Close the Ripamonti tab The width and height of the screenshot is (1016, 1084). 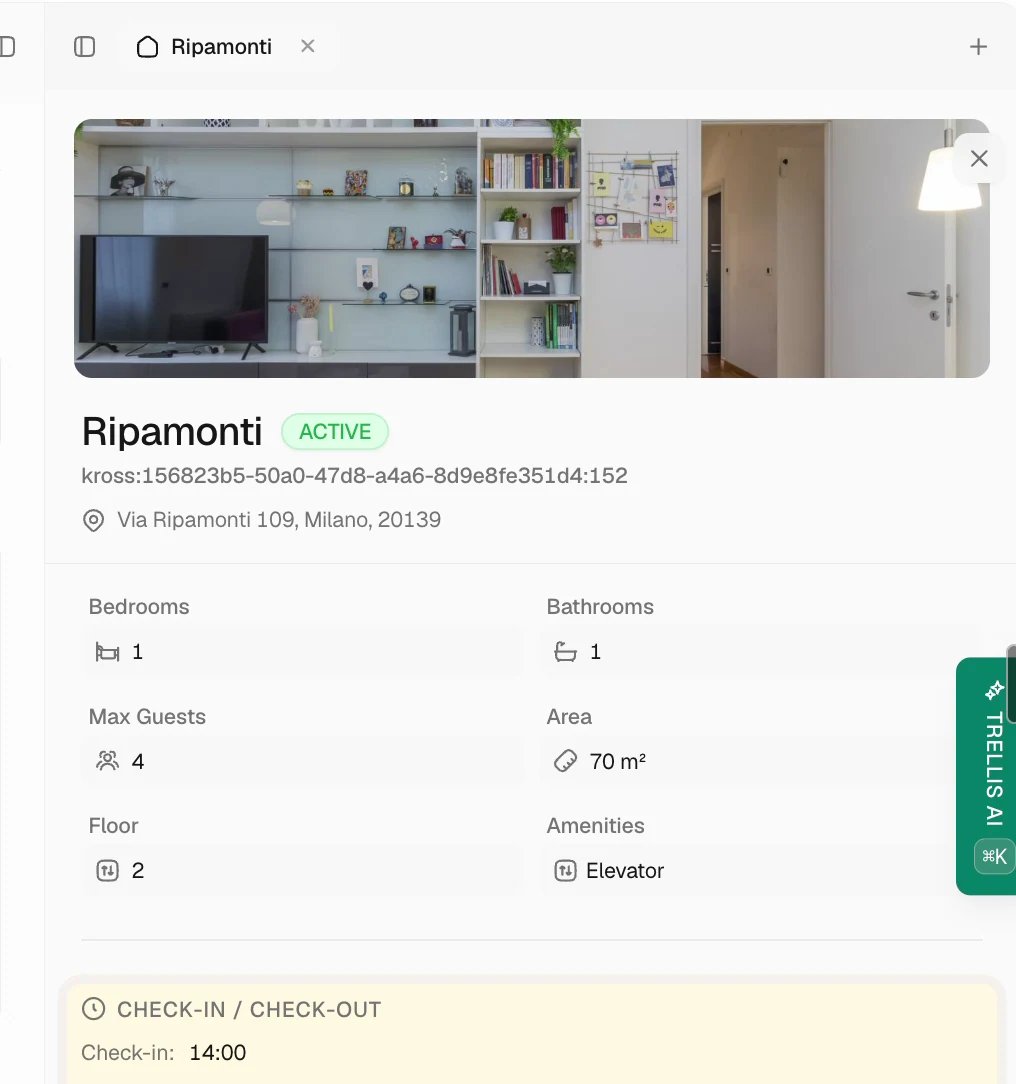click(x=308, y=46)
